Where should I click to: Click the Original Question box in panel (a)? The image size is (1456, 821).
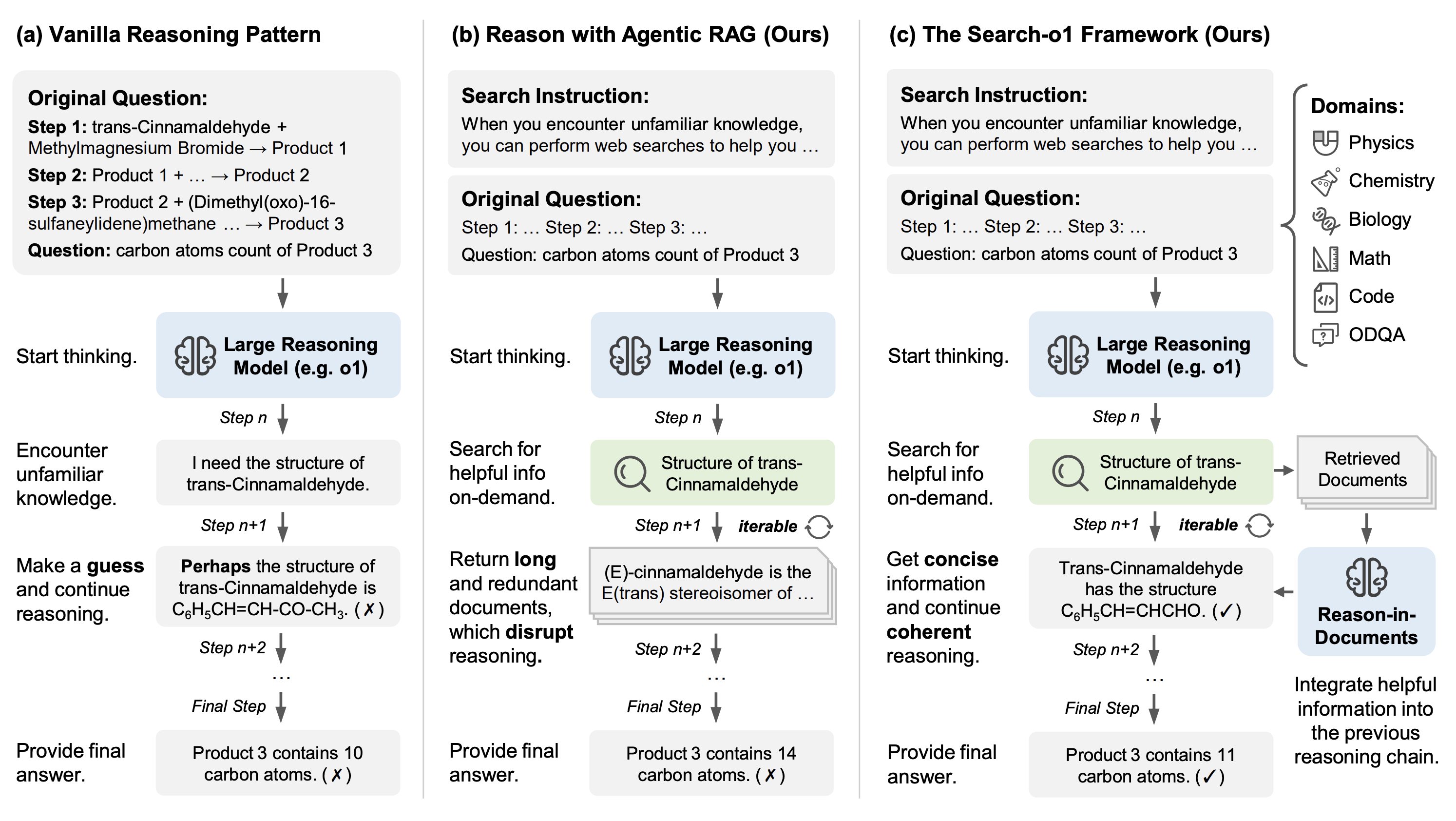tap(206, 173)
